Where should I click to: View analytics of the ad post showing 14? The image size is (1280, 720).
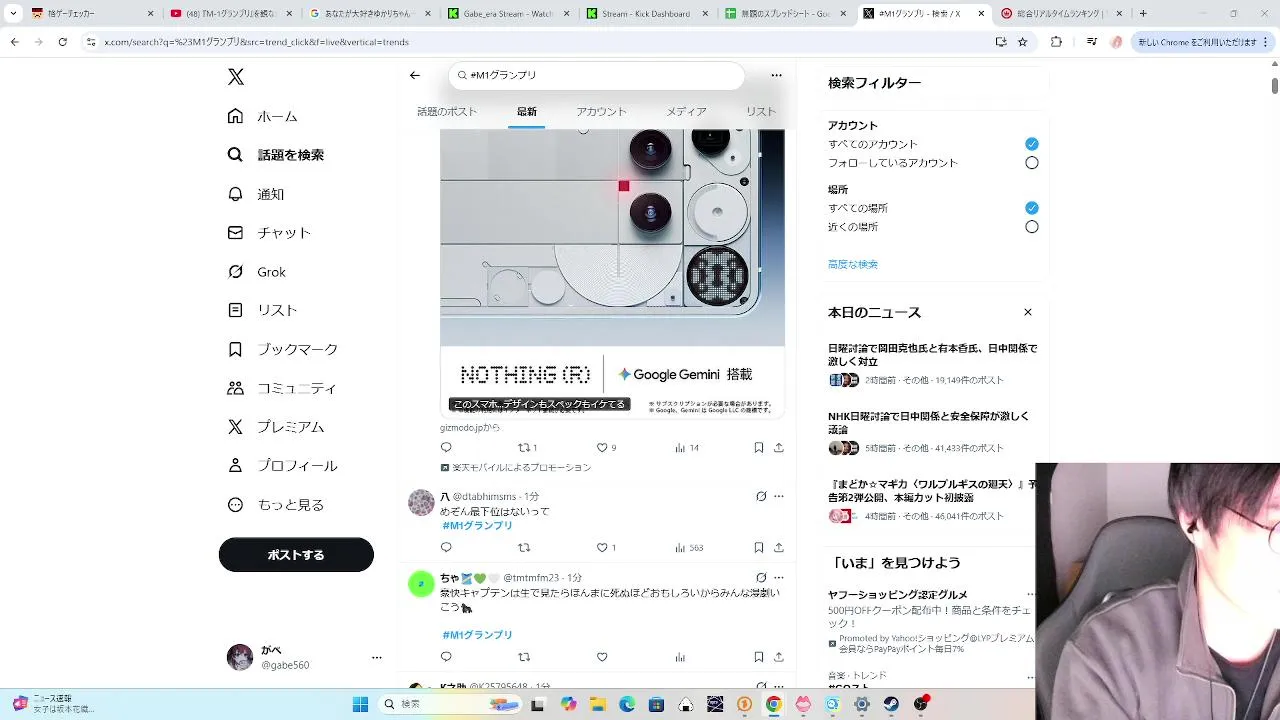click(x=686, y=448)
